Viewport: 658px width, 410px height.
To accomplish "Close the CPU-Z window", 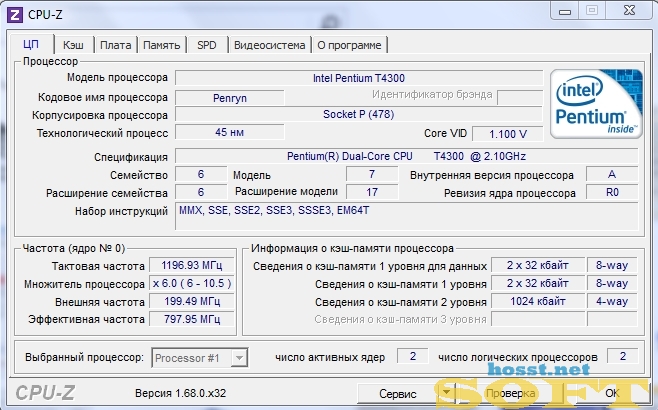I will [x=629, y=10].
